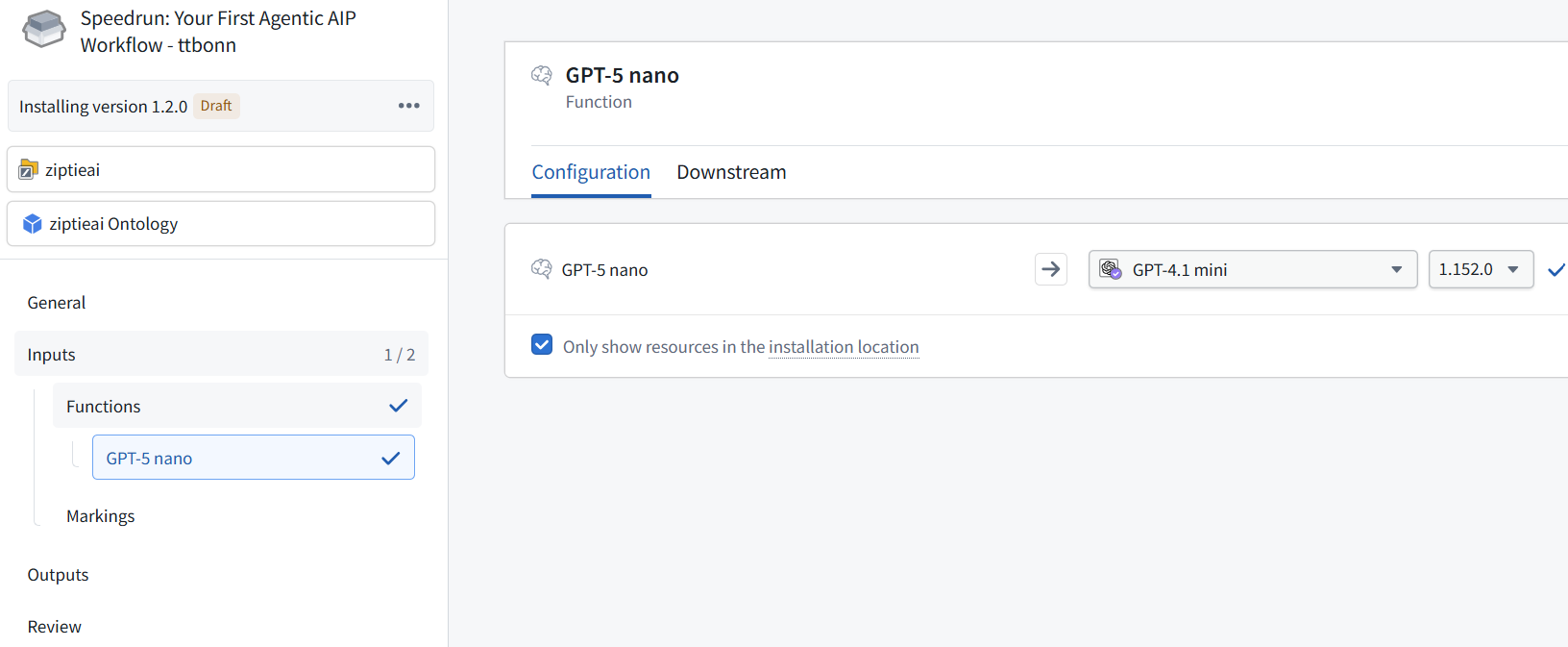Click the Speedrun workflow title text
The image size is (1568, 647).
[x=218, y=32]
